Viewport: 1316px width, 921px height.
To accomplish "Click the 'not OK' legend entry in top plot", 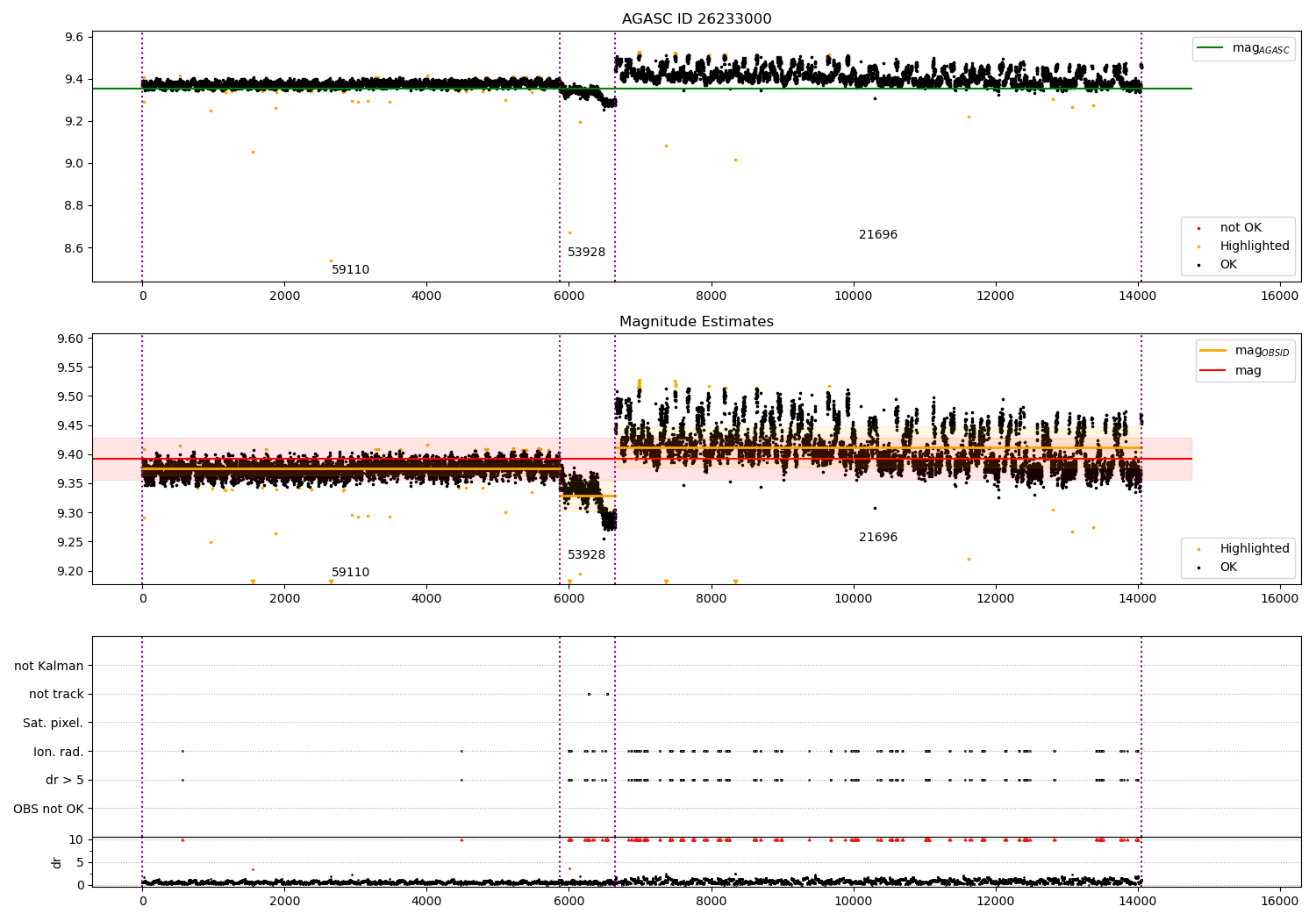I will pyautogui.click(x=1241, y=228).
